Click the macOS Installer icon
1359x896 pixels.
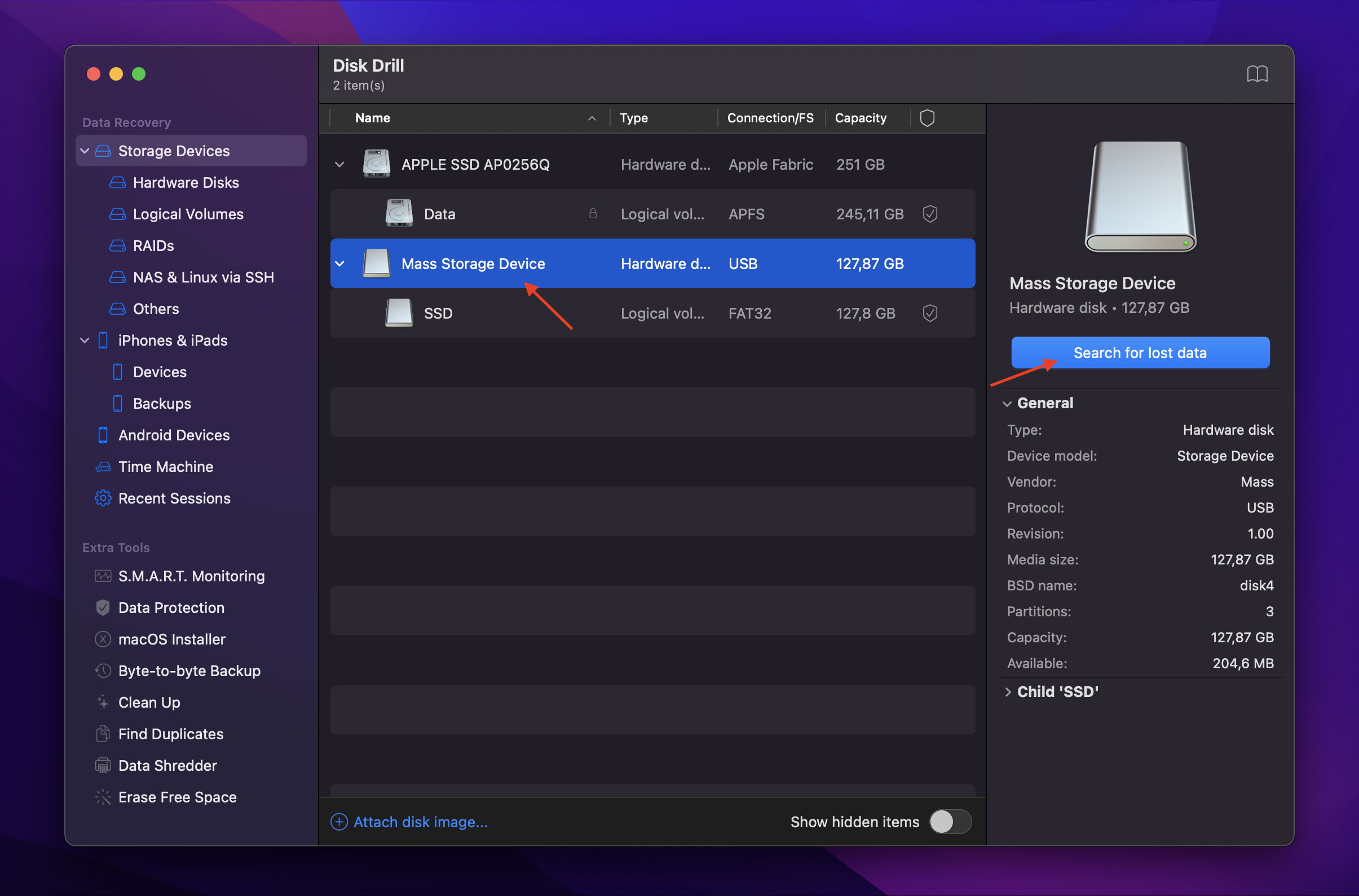pyautogui.click(x=103, y=639)
